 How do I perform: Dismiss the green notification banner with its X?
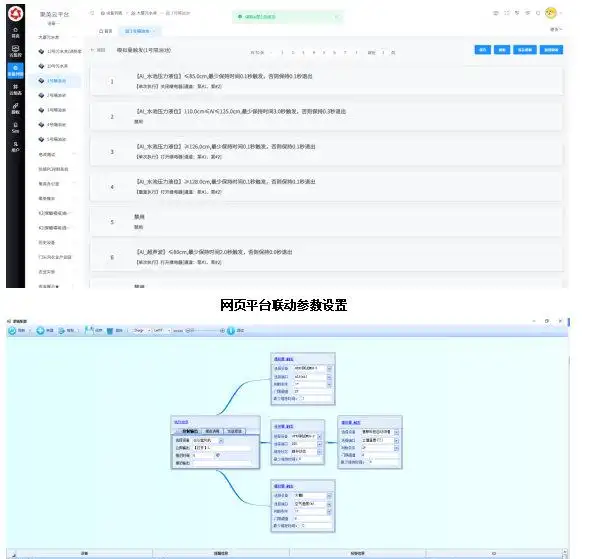pos(337,17)
